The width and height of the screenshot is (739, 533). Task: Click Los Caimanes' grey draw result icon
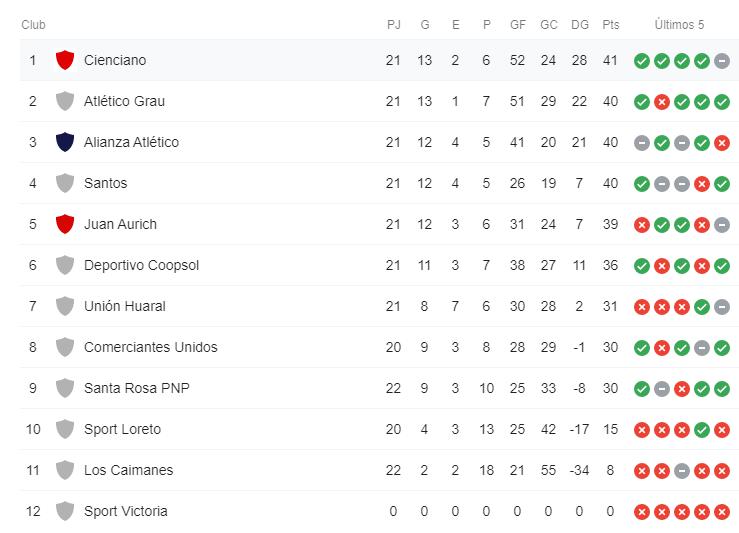coord(682,471)
